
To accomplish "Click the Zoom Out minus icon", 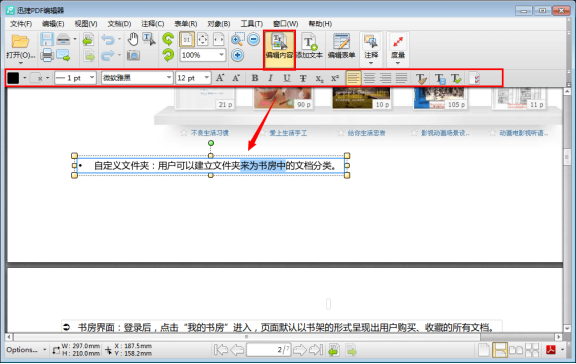I will pyautogui.click(x=253, y=39).
